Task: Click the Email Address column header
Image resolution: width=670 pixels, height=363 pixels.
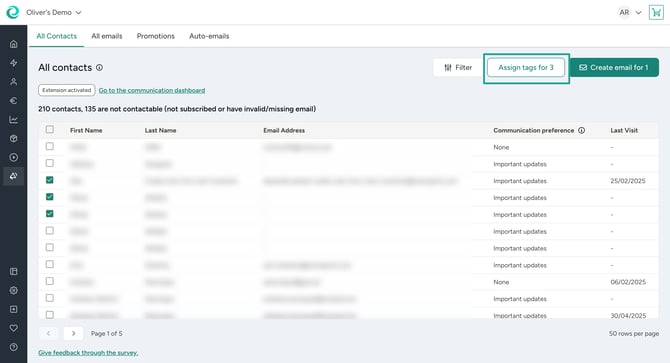Action: [284, 130]
